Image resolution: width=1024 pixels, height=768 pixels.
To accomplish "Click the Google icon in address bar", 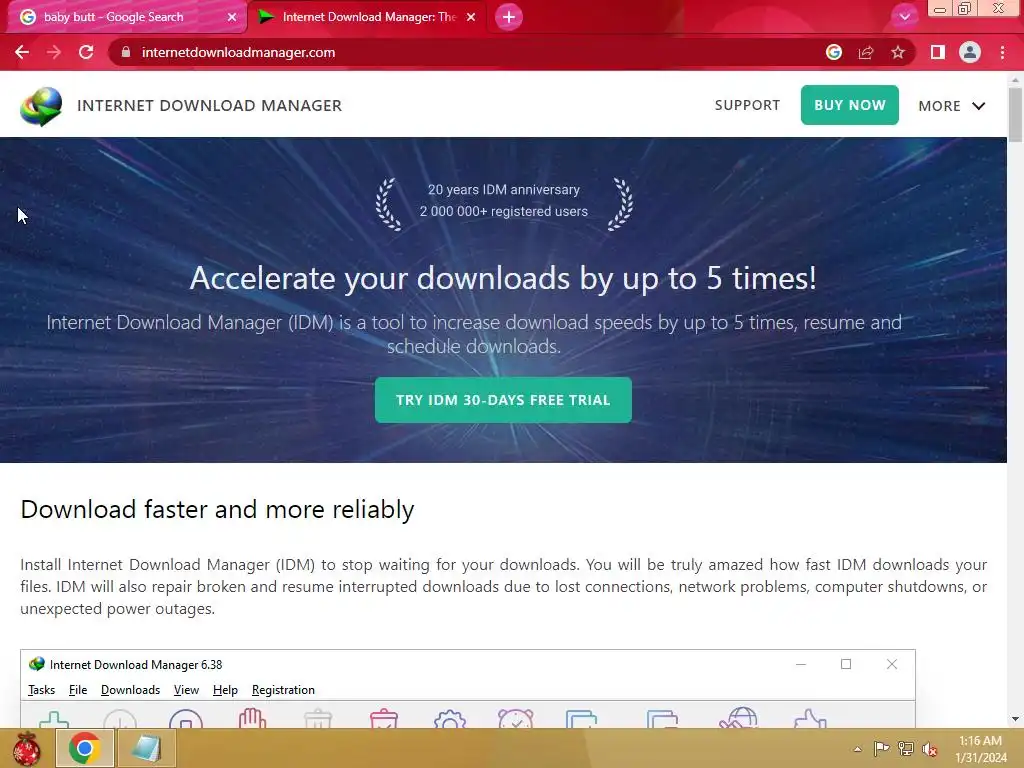I will (x=833, y=52).
